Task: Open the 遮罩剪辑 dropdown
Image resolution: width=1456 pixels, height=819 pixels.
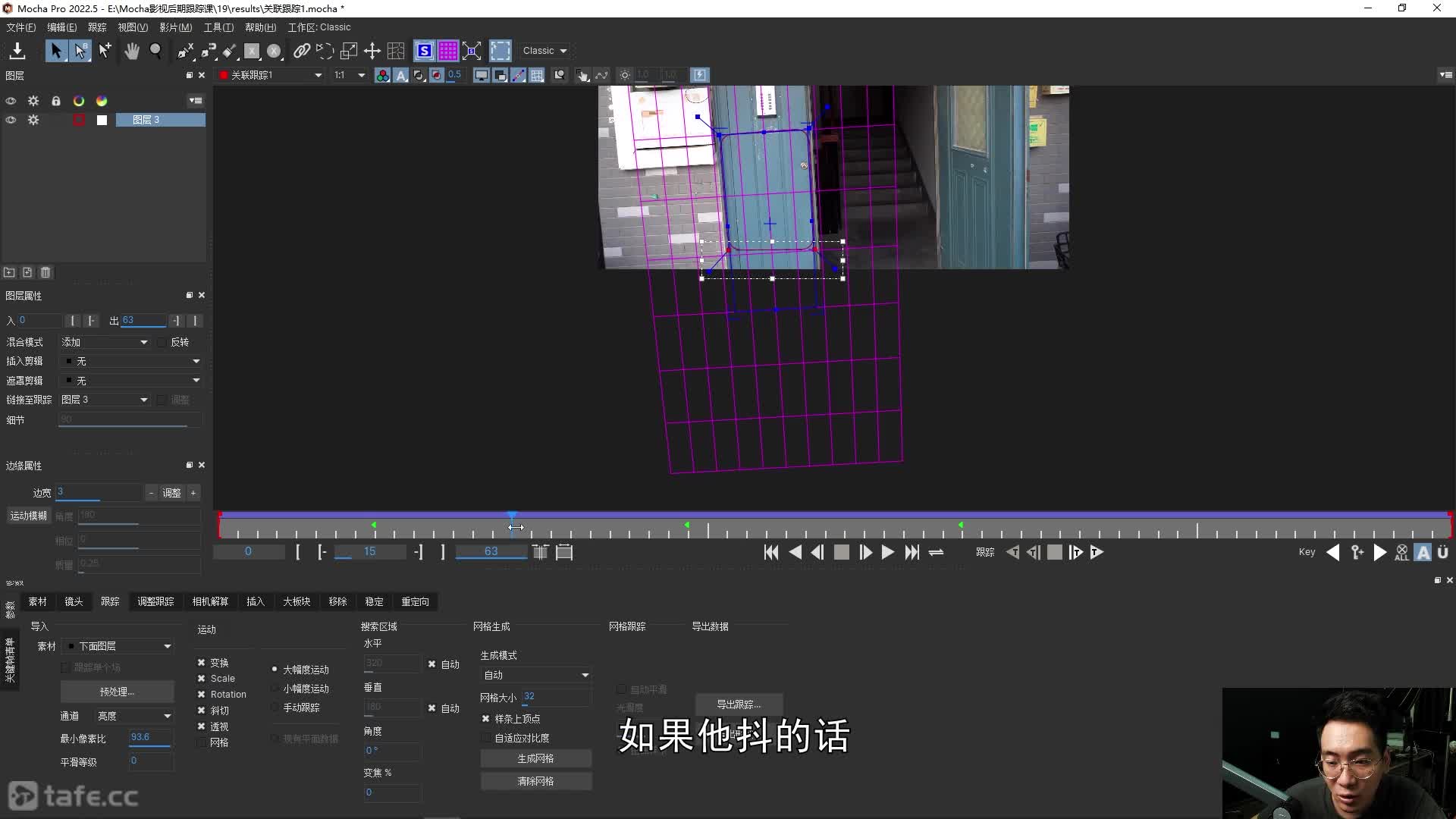Action: [130, 381]
